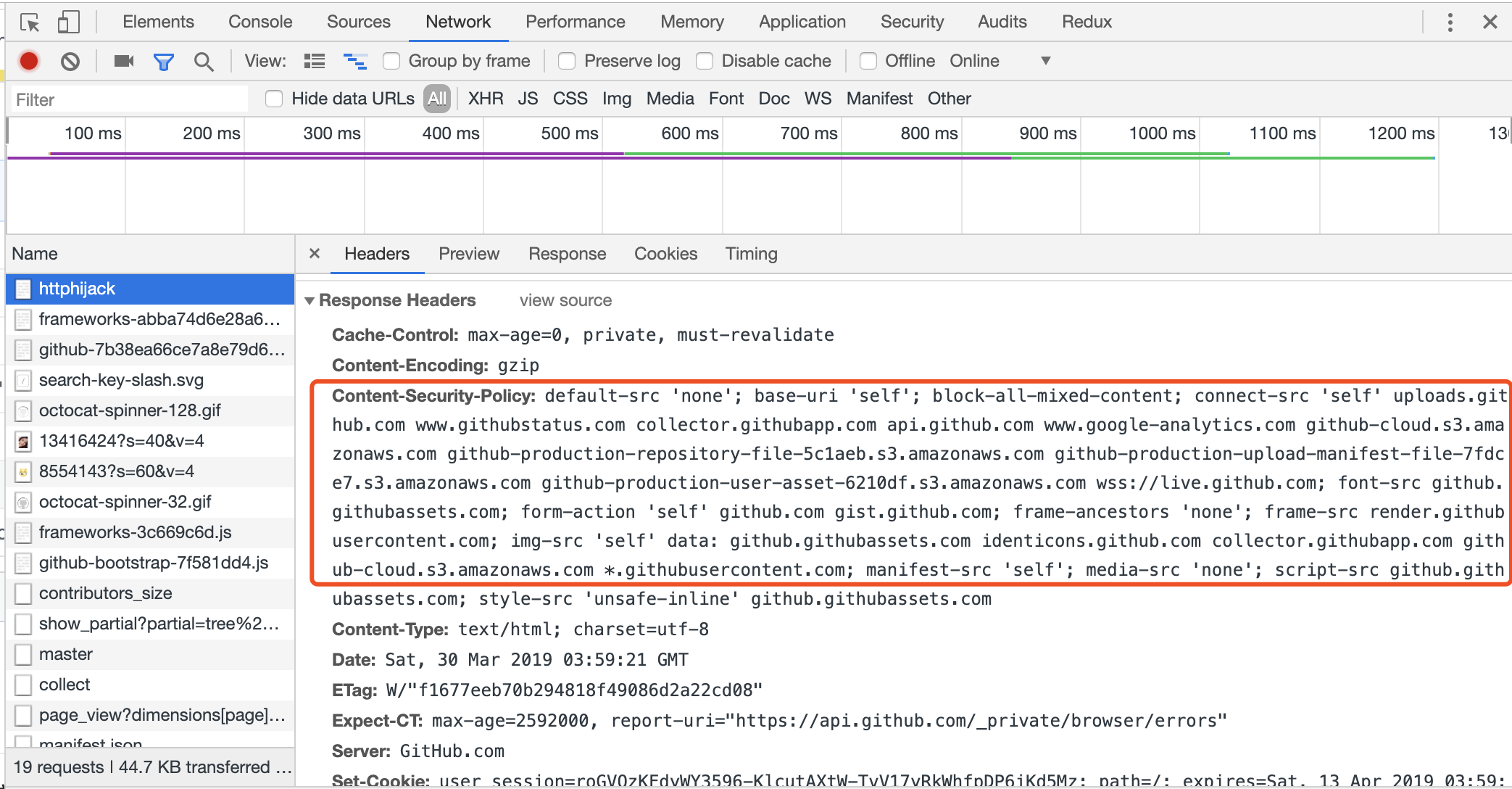This screenshot has width=1512, height=789.
Task: Click the Offline network condition checkbox
Action: point(867,60)
